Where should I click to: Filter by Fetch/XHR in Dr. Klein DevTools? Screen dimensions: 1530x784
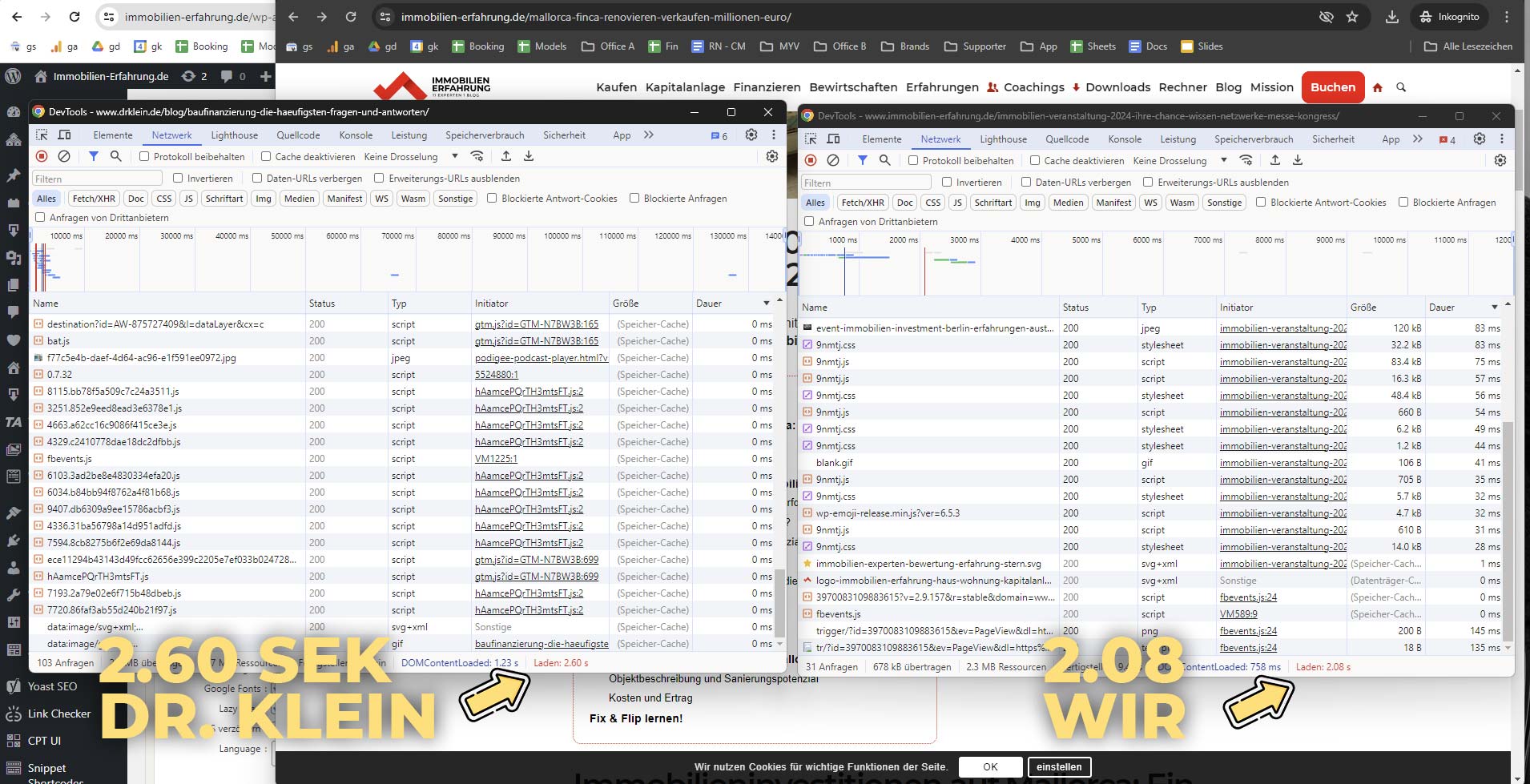[94, 198]
